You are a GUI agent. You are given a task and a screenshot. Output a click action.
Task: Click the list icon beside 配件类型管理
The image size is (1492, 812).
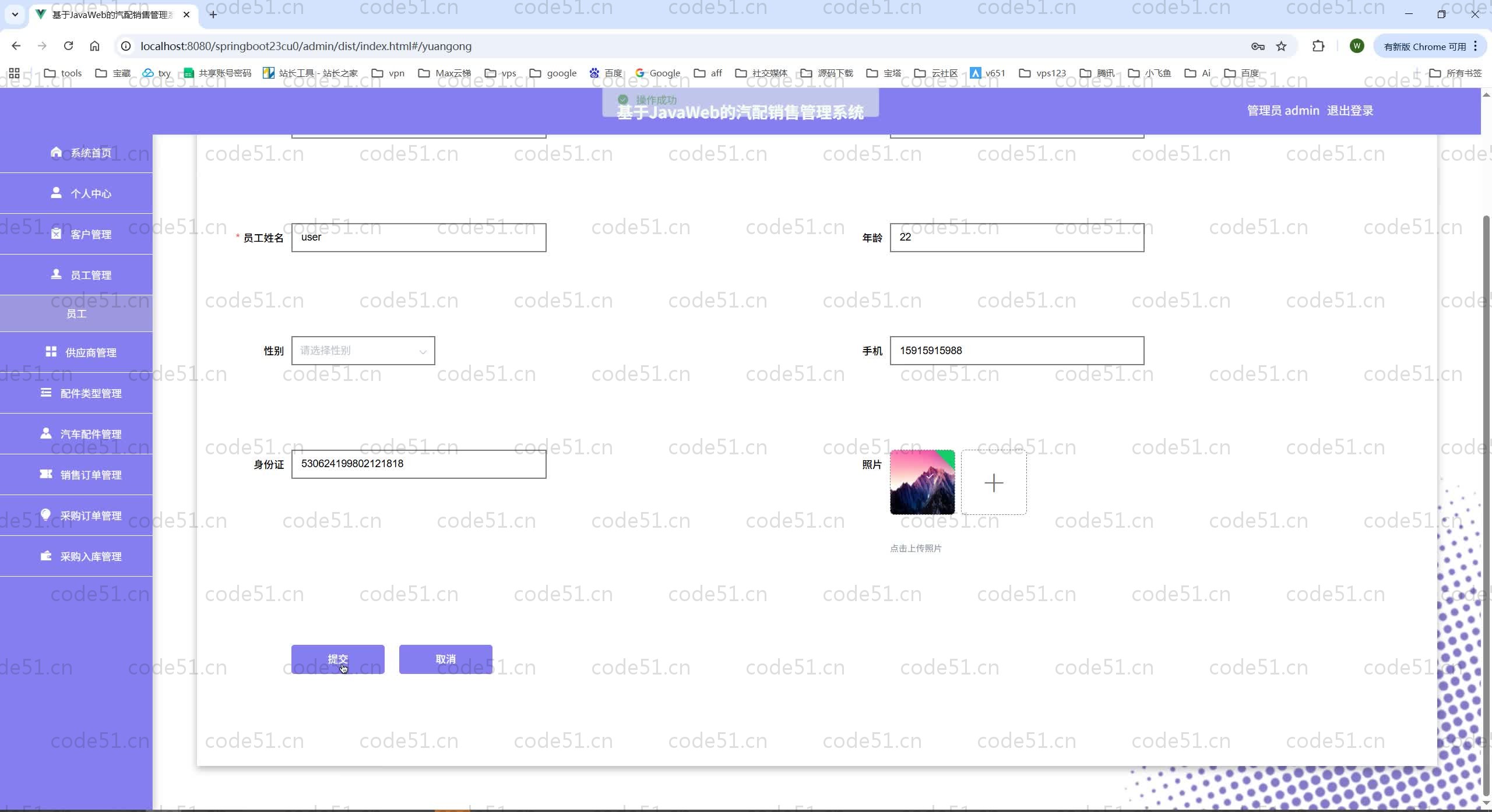tap(46, 393)
